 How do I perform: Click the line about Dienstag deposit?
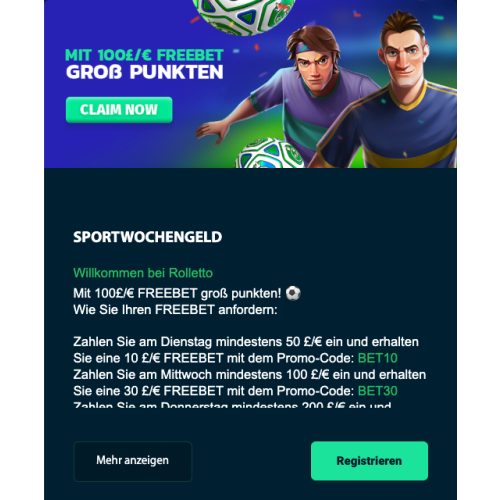246,342
